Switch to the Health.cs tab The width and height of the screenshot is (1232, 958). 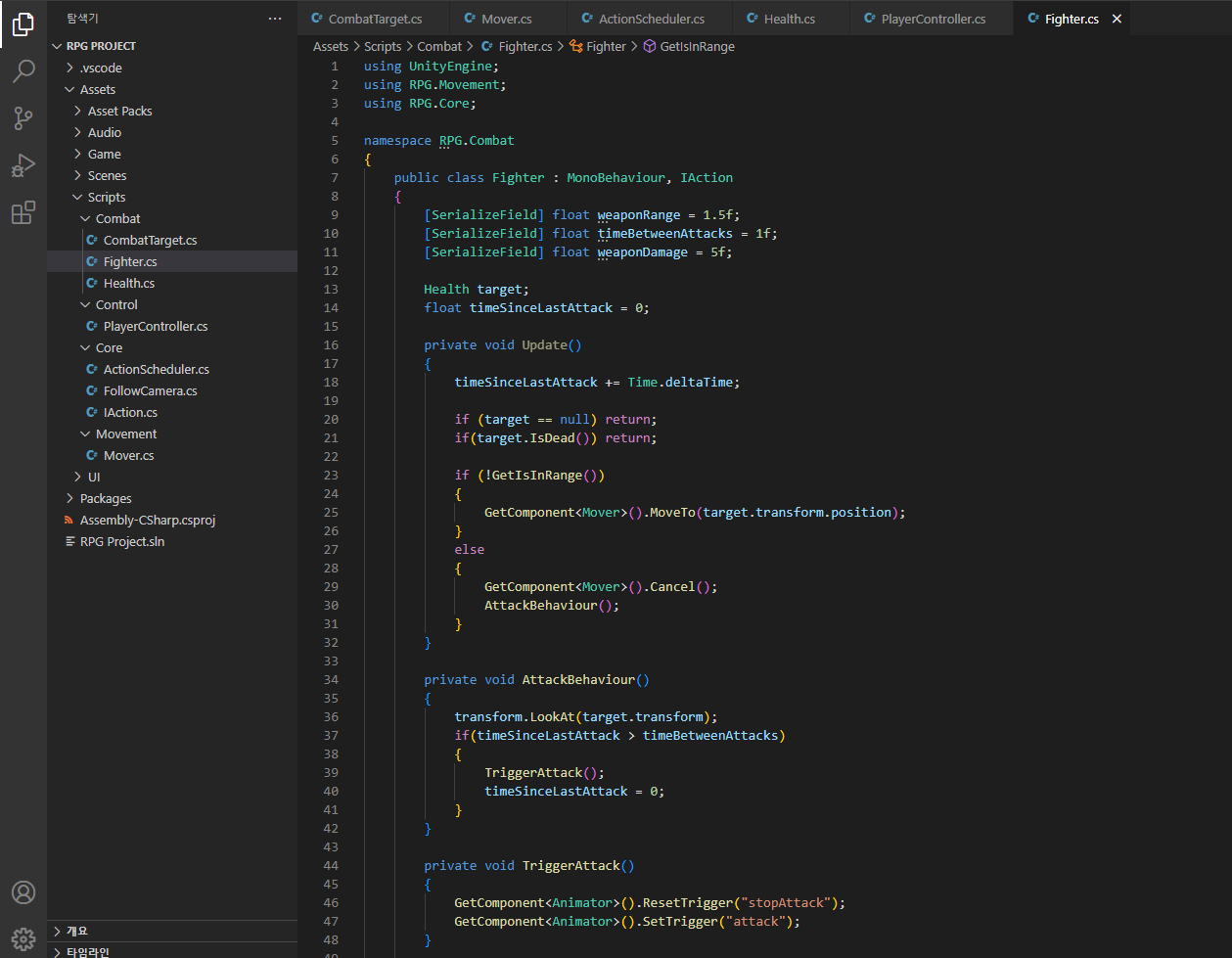click(789, 19)
